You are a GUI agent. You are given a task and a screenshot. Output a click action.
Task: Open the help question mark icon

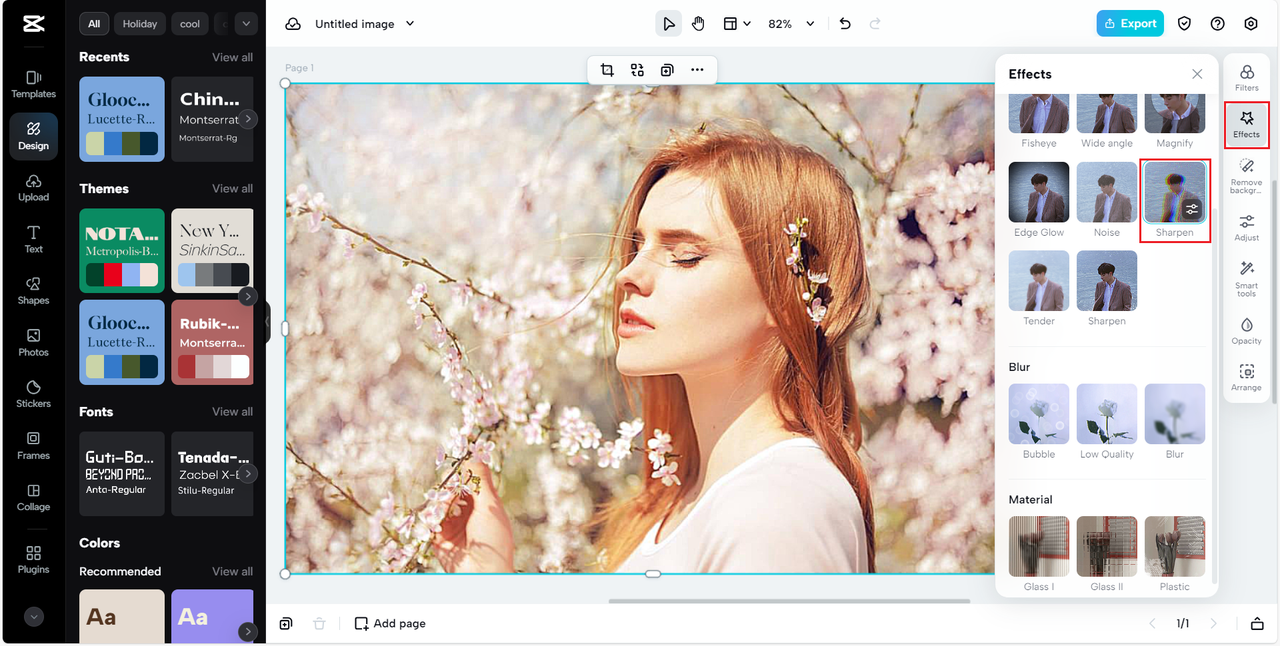tap(1217, 24)
